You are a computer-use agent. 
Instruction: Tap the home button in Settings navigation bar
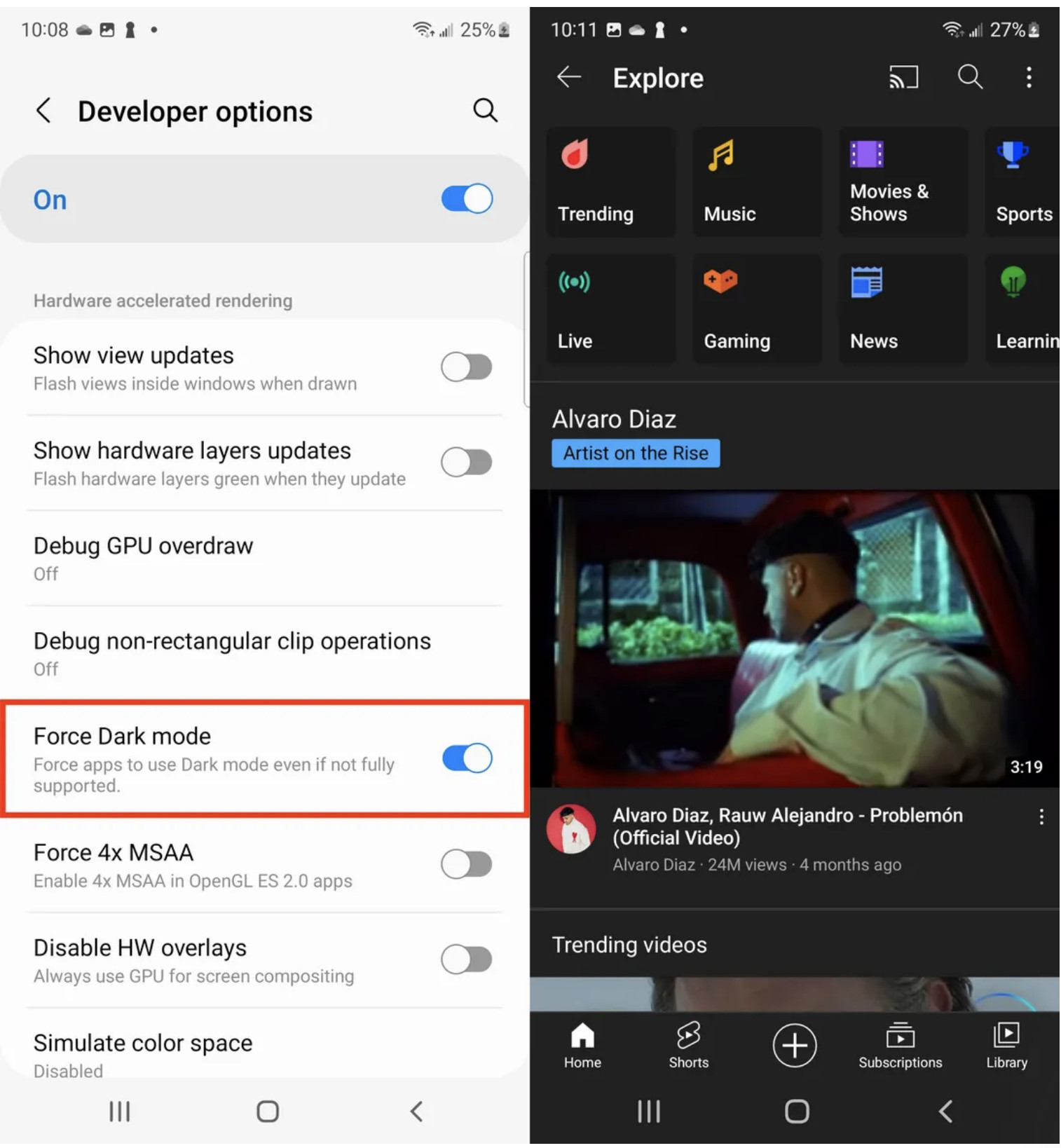click(268, 1112)
